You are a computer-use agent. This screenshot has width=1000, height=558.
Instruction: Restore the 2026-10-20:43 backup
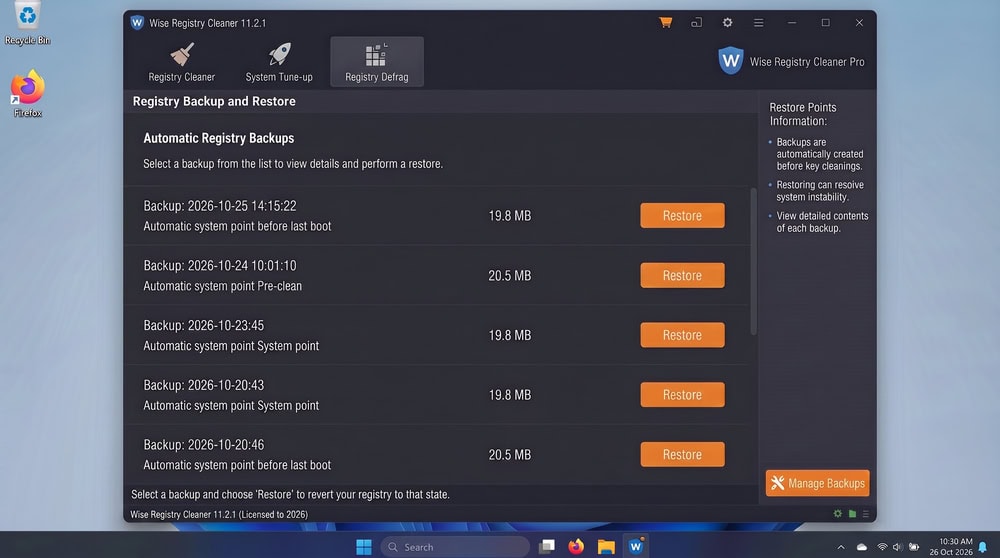(682, 395)
